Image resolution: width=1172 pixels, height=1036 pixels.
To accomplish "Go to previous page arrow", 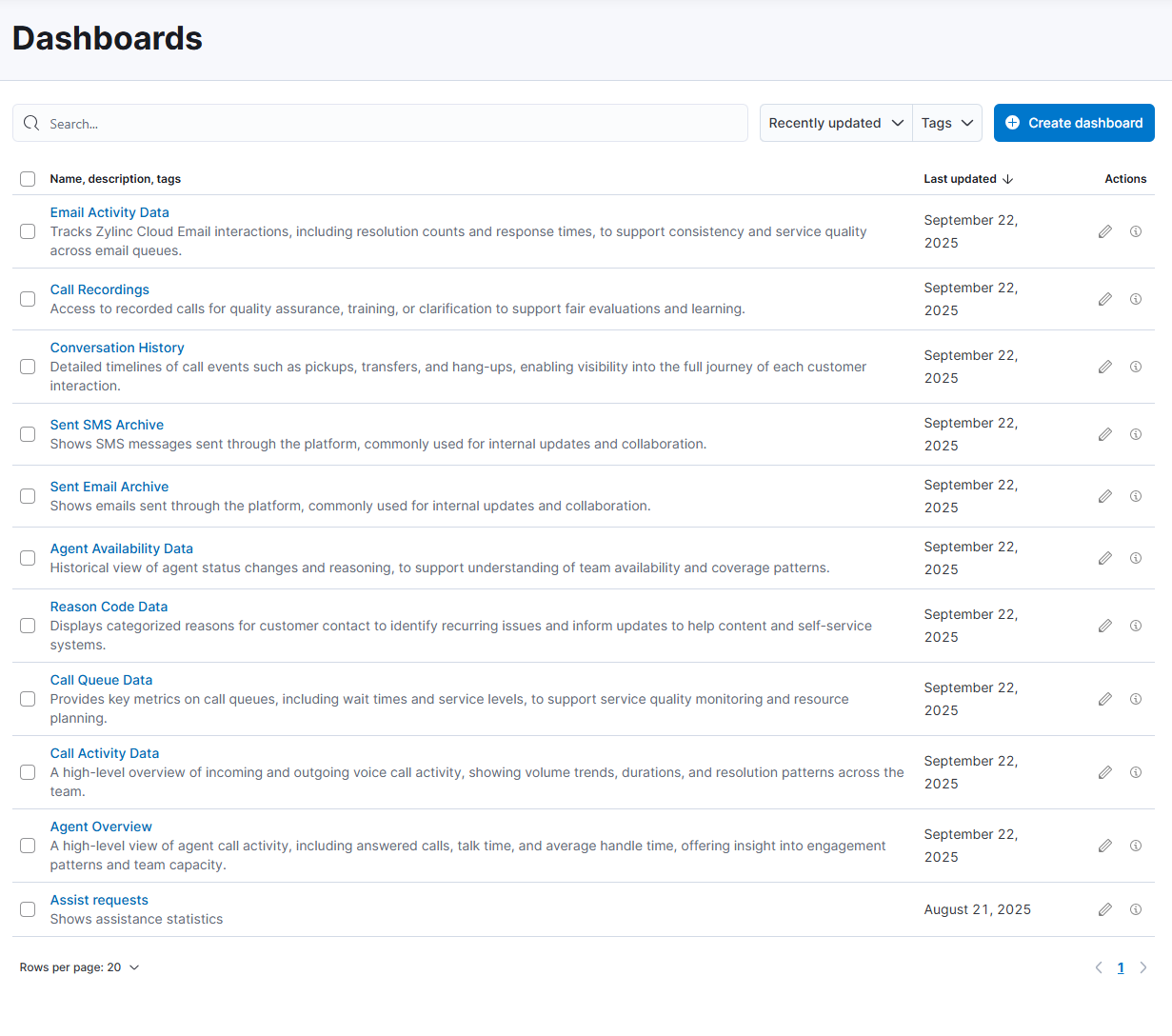I will click(1099, 967).
